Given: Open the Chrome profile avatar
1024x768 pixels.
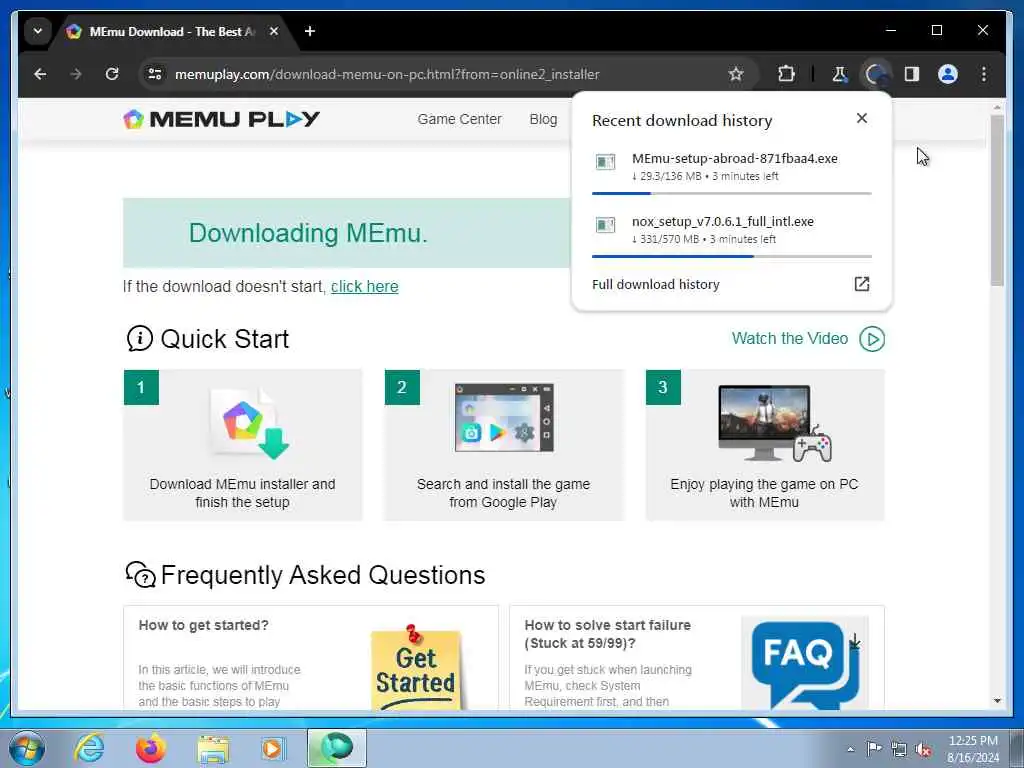Looking at the screenshot, I should [948, 74].
